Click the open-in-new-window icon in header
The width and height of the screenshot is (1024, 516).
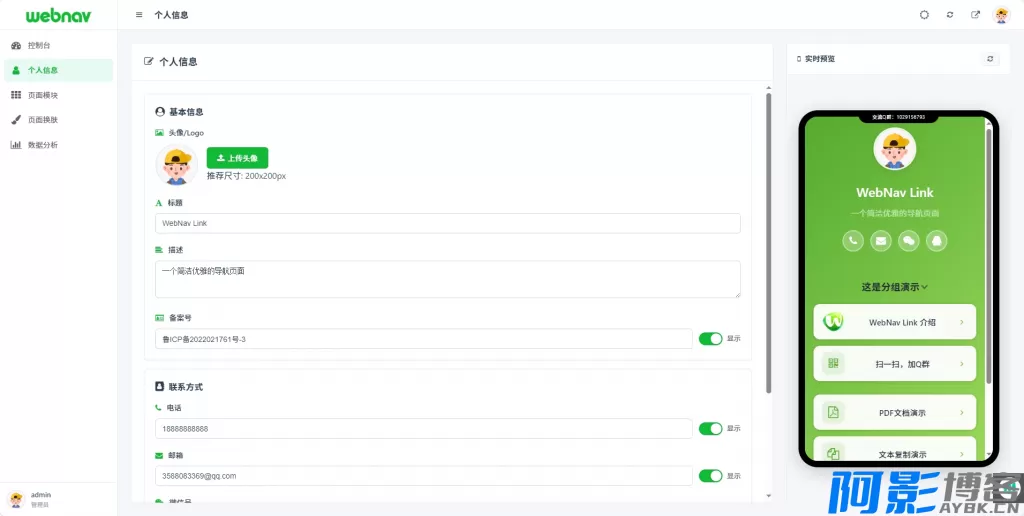976,15
